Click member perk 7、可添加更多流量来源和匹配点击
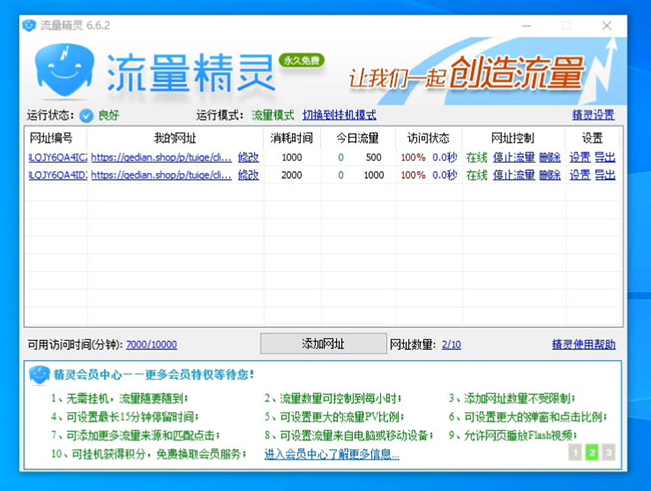 135,435
